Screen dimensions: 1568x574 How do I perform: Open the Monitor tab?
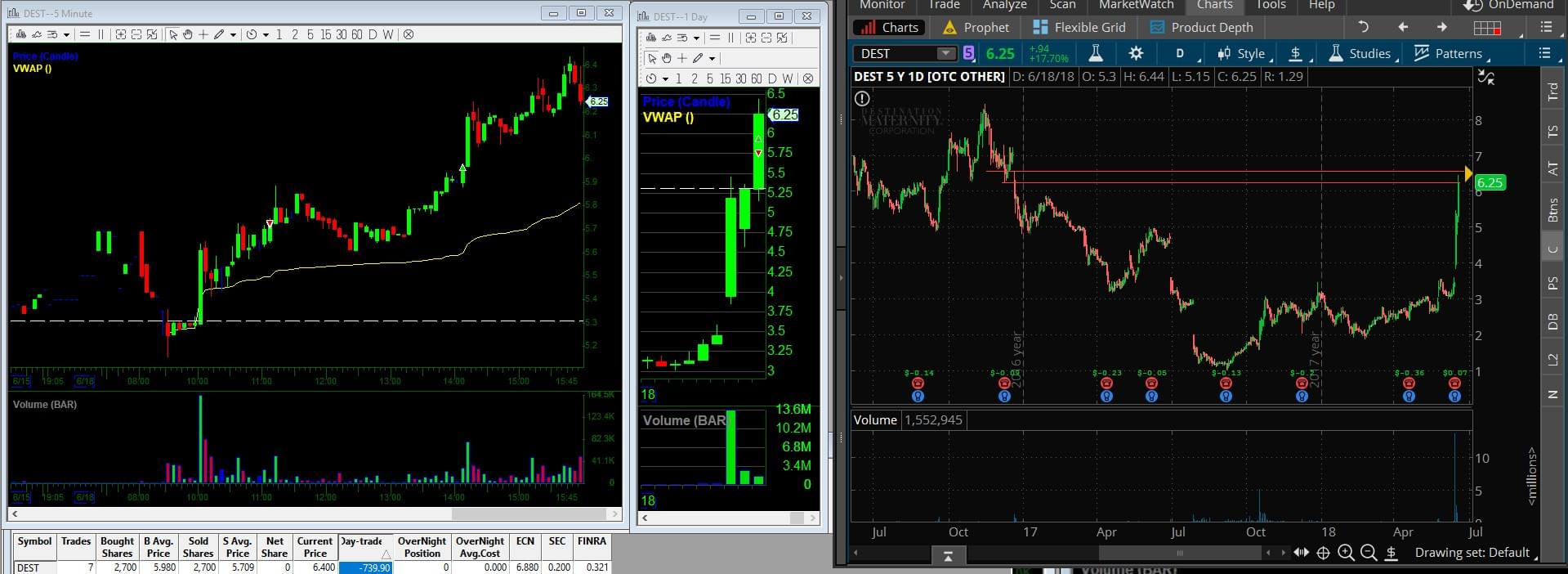882,5
